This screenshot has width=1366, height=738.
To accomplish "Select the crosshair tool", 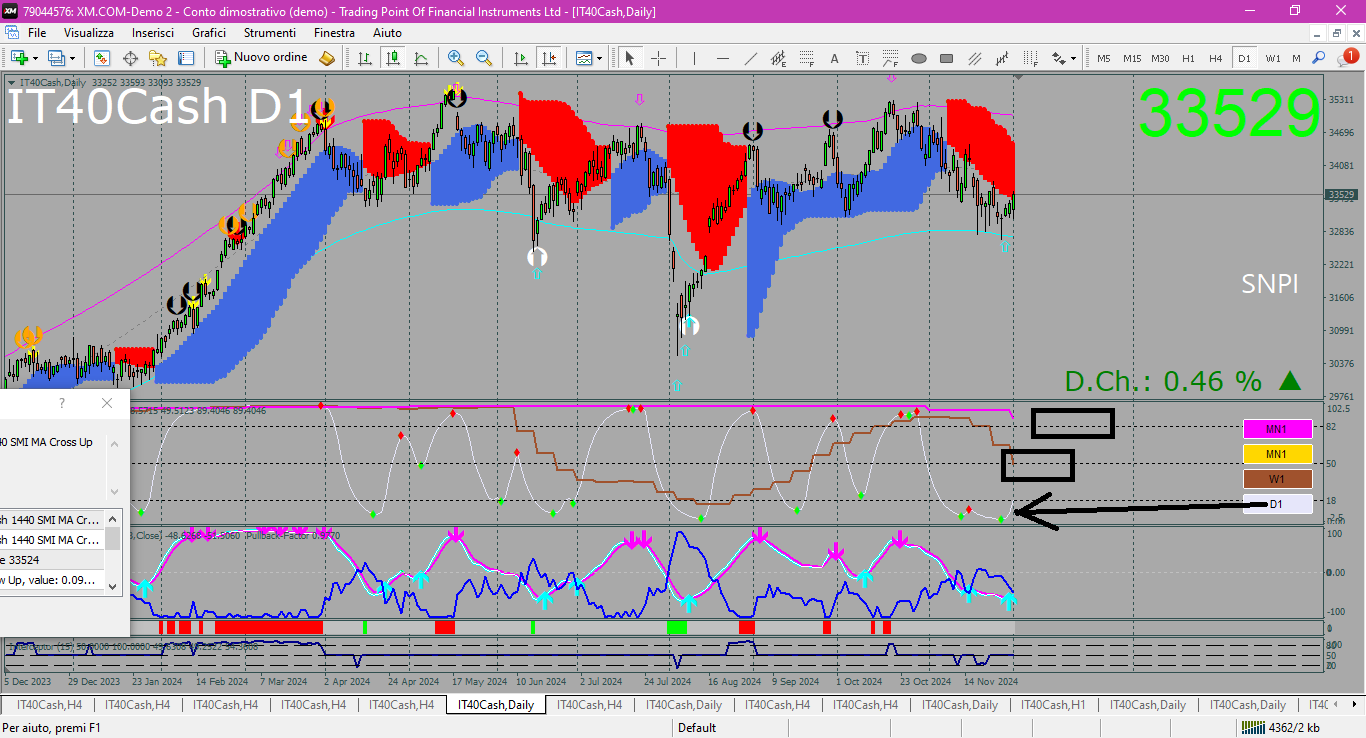I will pos(658,58).
